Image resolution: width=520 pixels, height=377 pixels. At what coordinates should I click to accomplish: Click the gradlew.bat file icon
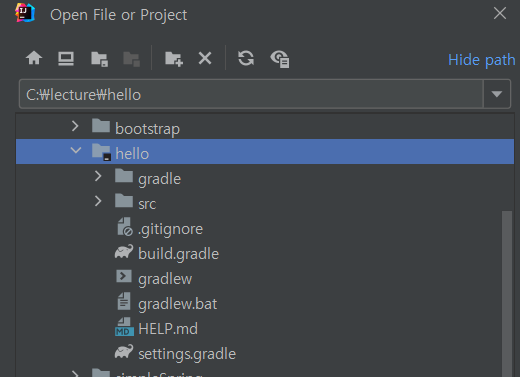pyautogui.click(x=124, y=301)
